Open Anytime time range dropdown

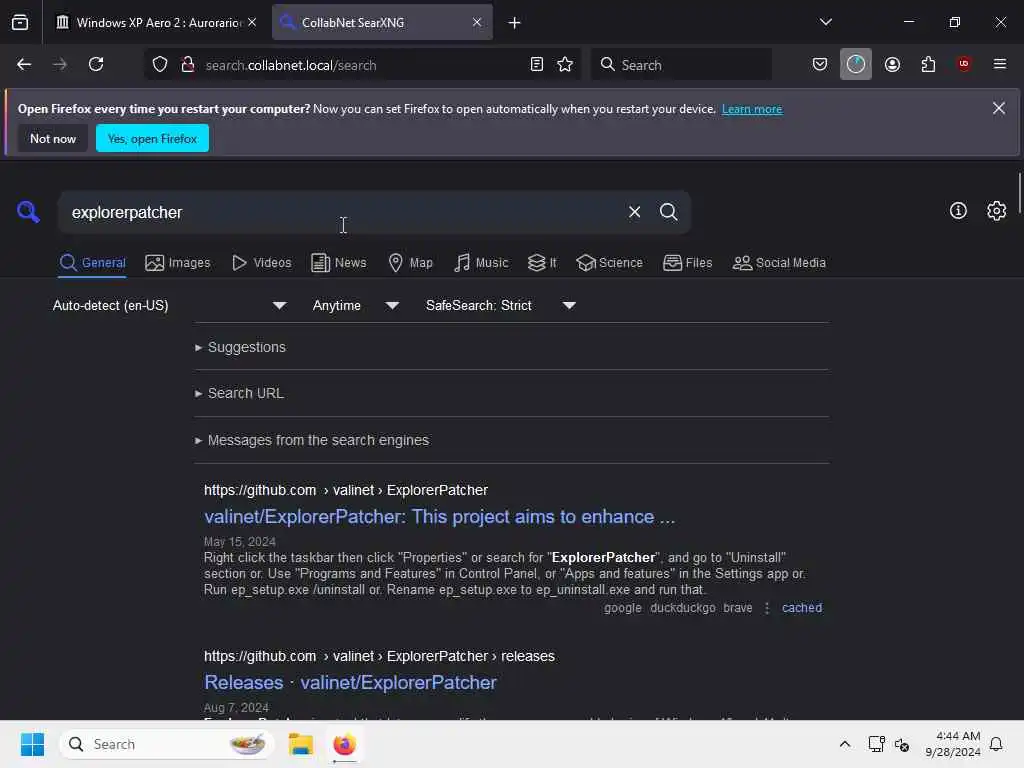pyautogui.click(x=355, y=305)
